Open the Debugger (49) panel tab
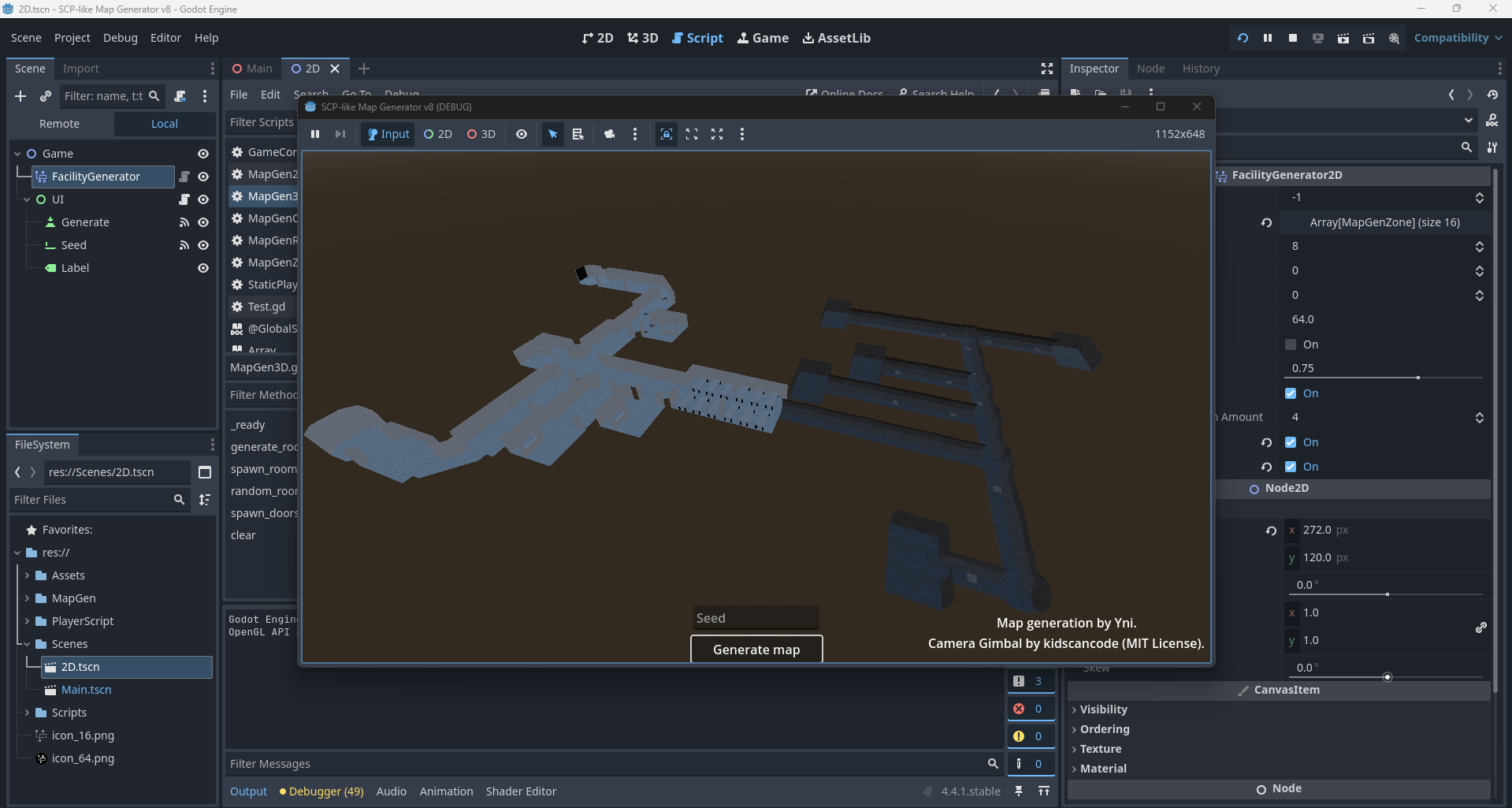Screen dimensions: 1512x808 tap(321, 791)
